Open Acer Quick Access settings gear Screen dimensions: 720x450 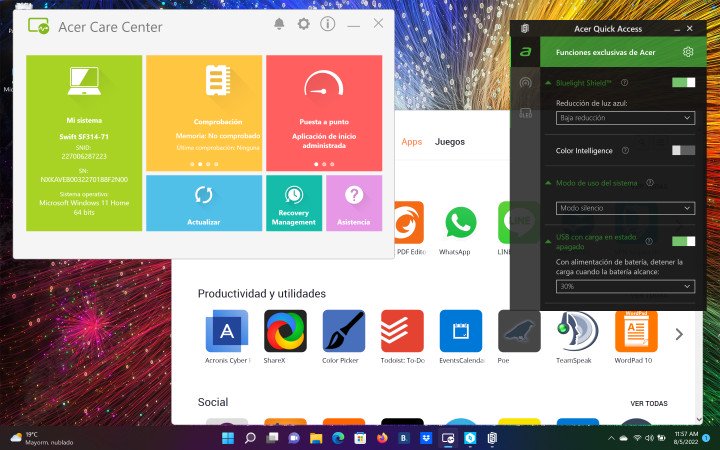pyautogui.click(x=688, y=52)
